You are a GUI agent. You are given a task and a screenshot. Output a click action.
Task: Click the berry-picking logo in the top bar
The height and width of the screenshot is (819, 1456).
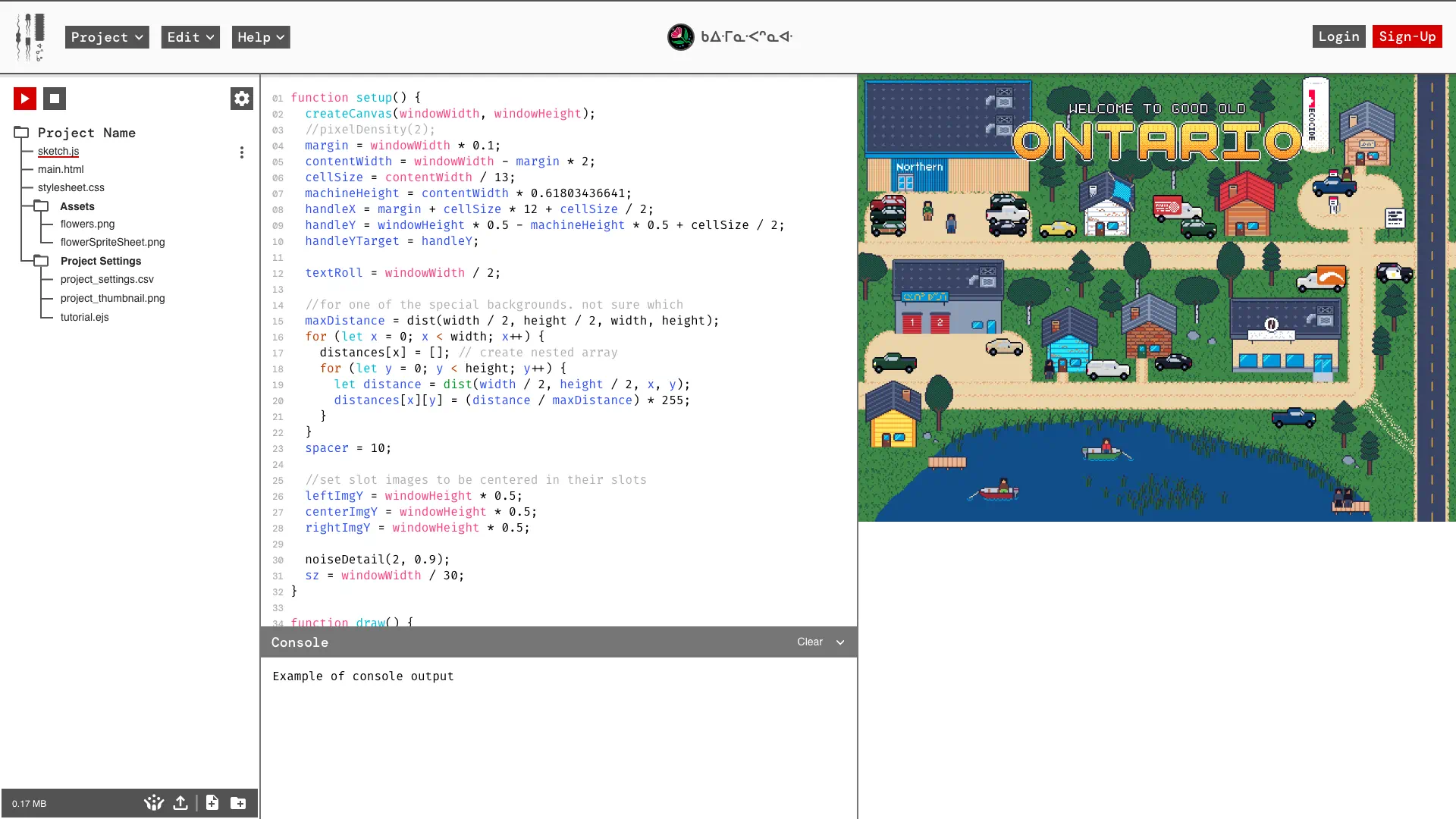click(x=680, y=36)
